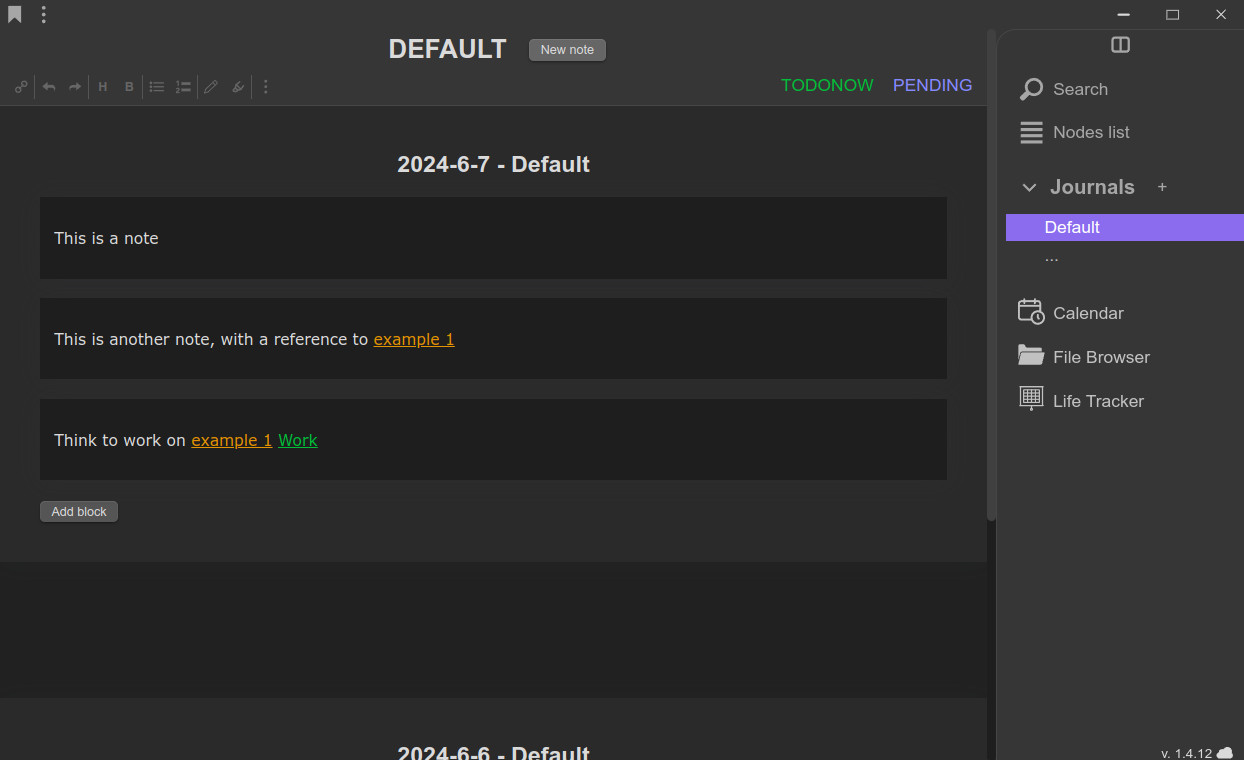The image size is (1244, 760).
Task: Click the Add block button
Action: [x=79, y=512]
